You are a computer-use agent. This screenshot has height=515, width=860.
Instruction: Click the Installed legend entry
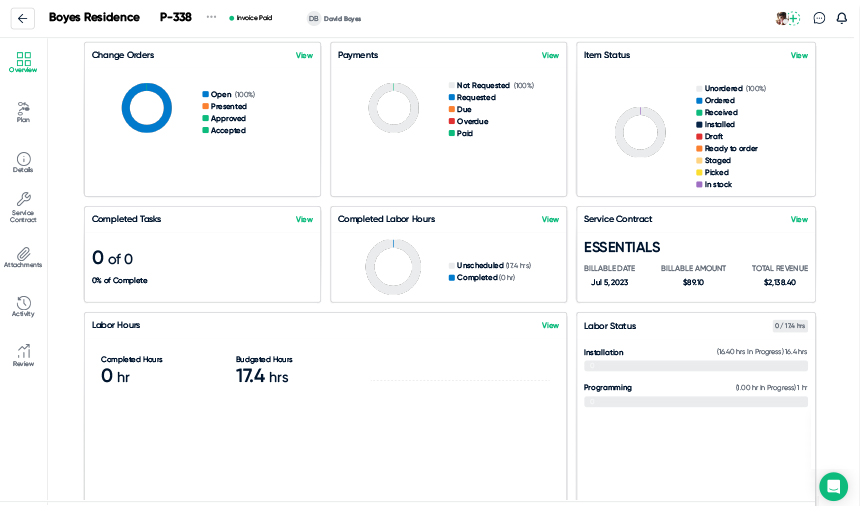[x=716, y=124]
